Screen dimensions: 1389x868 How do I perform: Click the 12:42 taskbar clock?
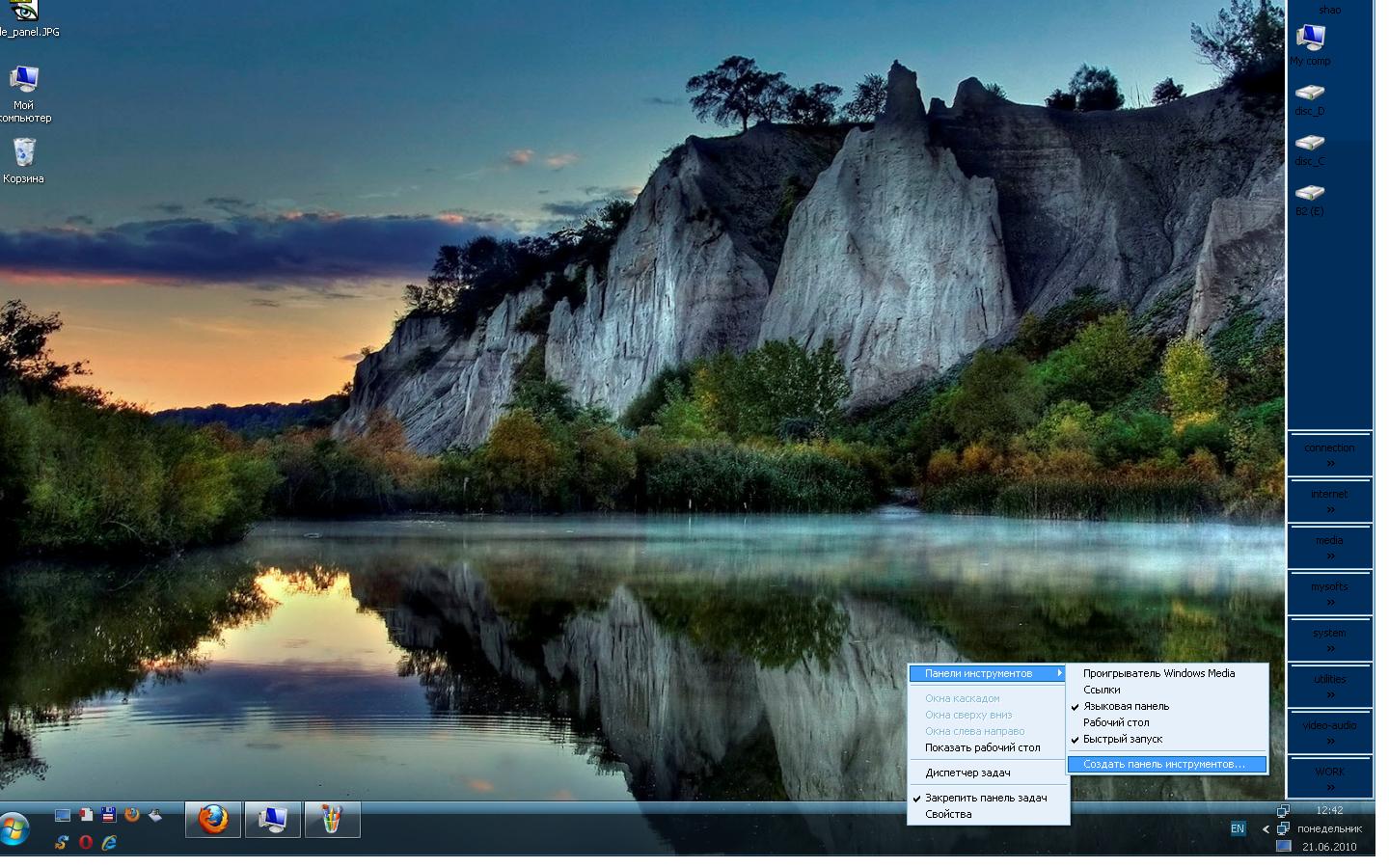(1329, 810)
